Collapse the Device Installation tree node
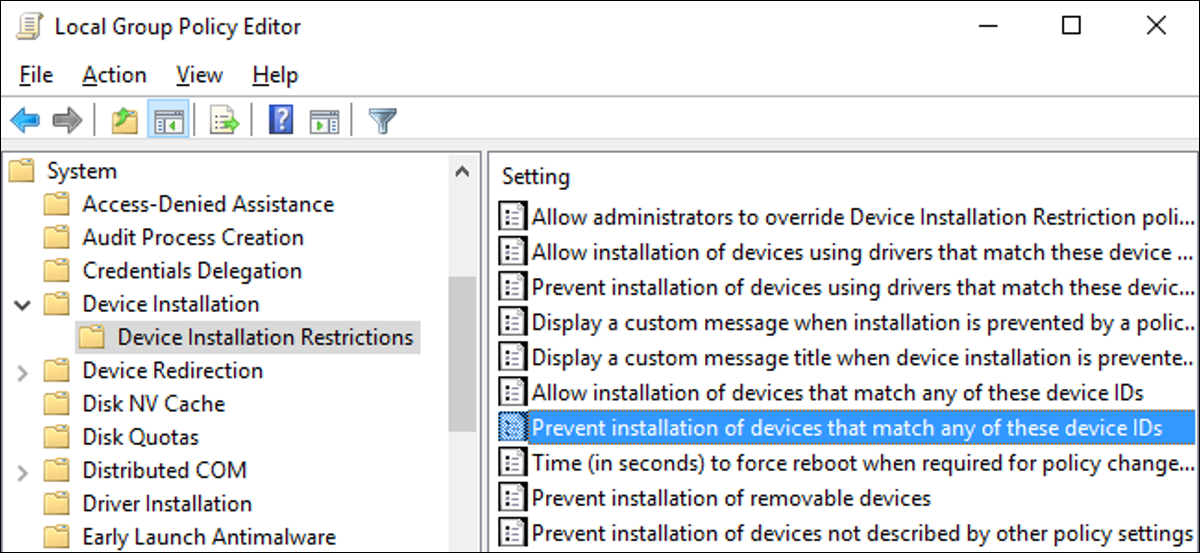The width and height of the screenshot is (1200, 553). pos(23,304)
